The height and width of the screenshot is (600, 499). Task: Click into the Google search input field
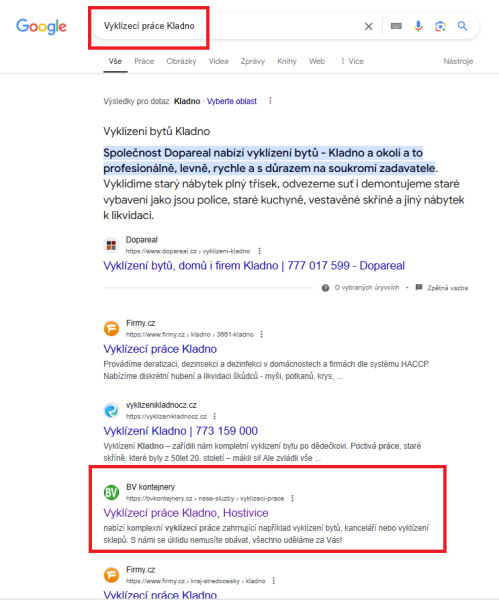pyautogui.click(x=230, y=26)
